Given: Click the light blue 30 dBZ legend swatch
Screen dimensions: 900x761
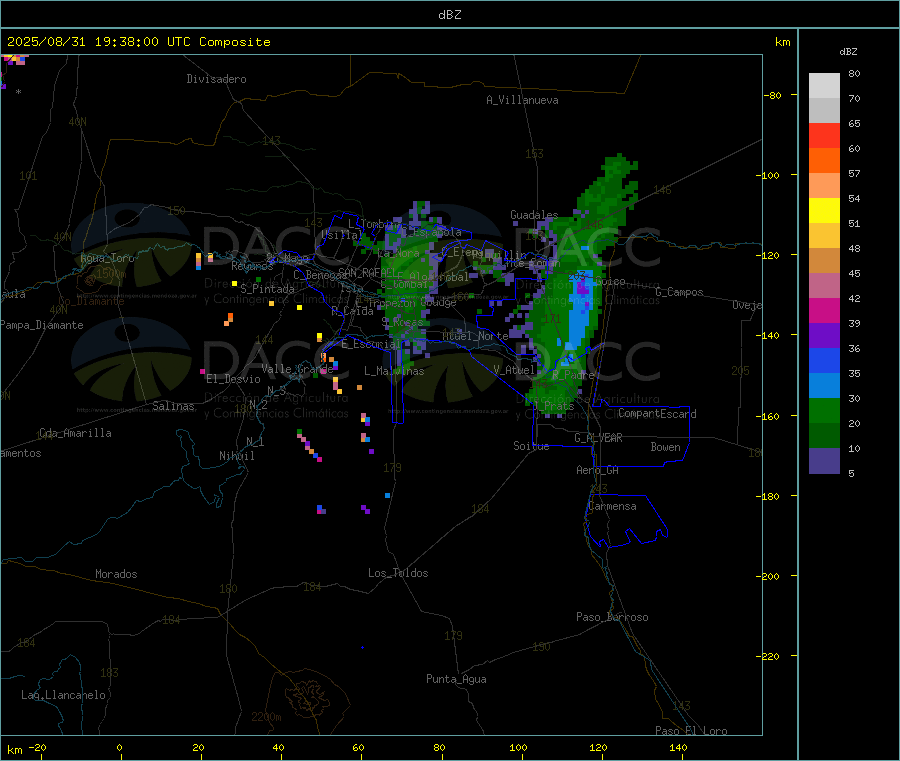Looking at the screenshot, I should pos(824,386).
